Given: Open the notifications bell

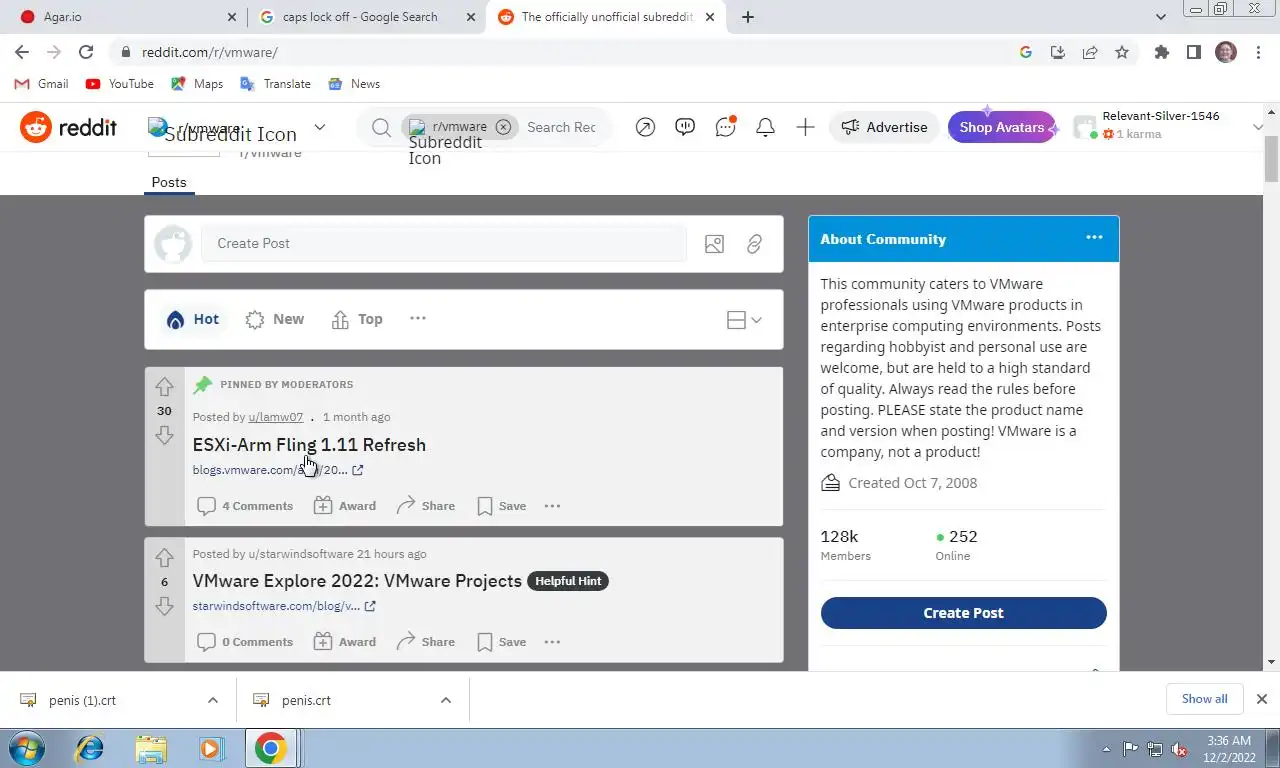Looking at the screenshot, I should pyautogui.click(x=765, y=127).
